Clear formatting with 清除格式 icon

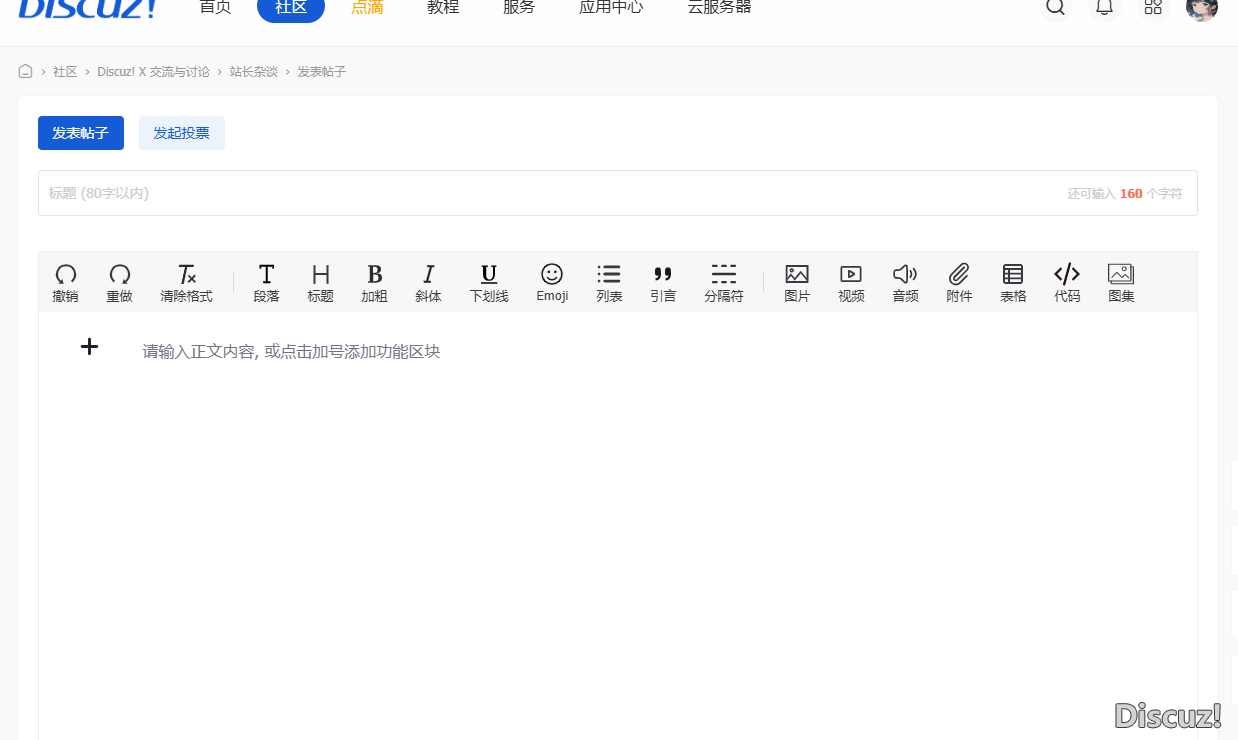click(x=187, y=282)
